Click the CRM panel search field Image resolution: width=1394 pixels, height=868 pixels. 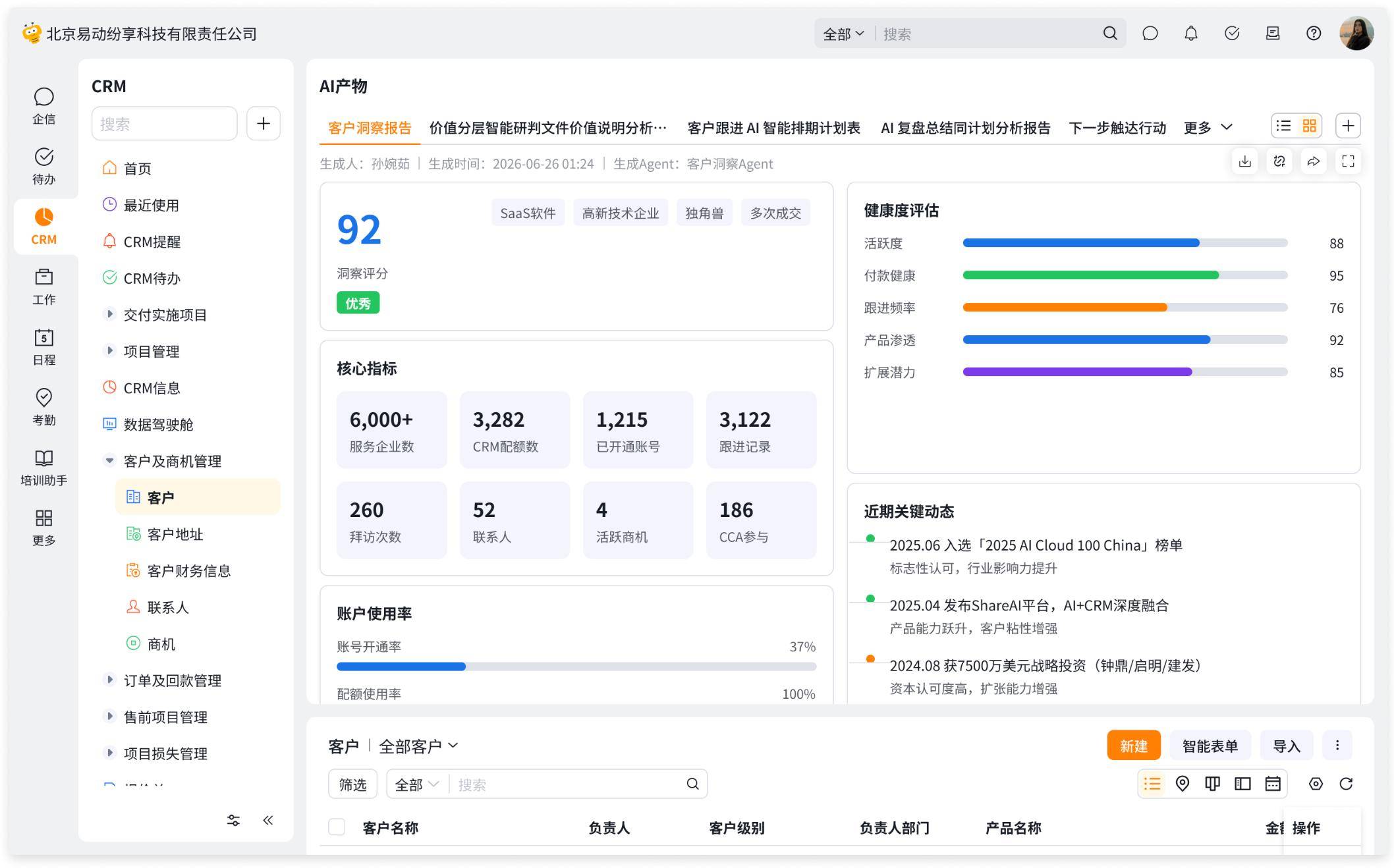pyautogui.click(x=164, y=124)
